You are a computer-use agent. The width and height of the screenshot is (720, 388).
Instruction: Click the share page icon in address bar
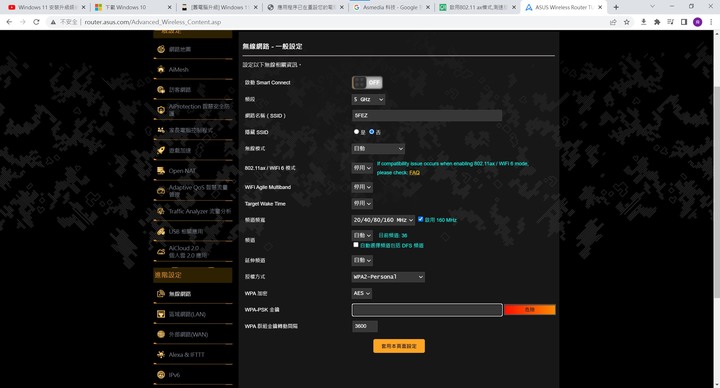613,22
